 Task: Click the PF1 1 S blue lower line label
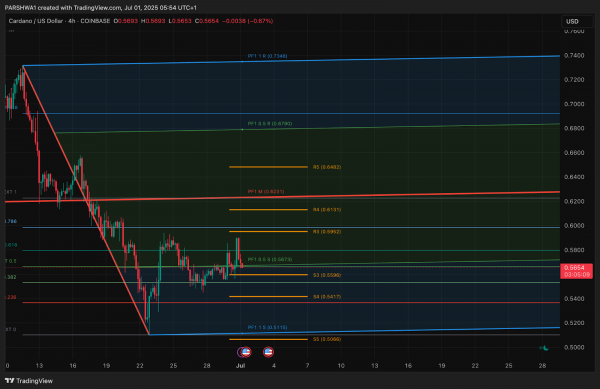click(267, 327)
